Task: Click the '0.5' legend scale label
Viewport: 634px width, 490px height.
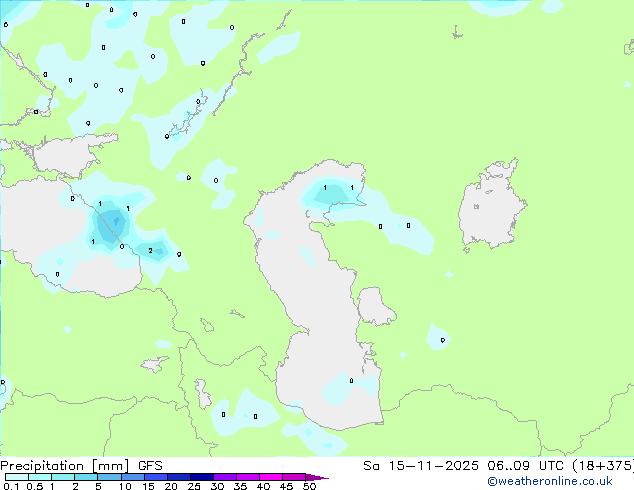Action: (35, 486)
